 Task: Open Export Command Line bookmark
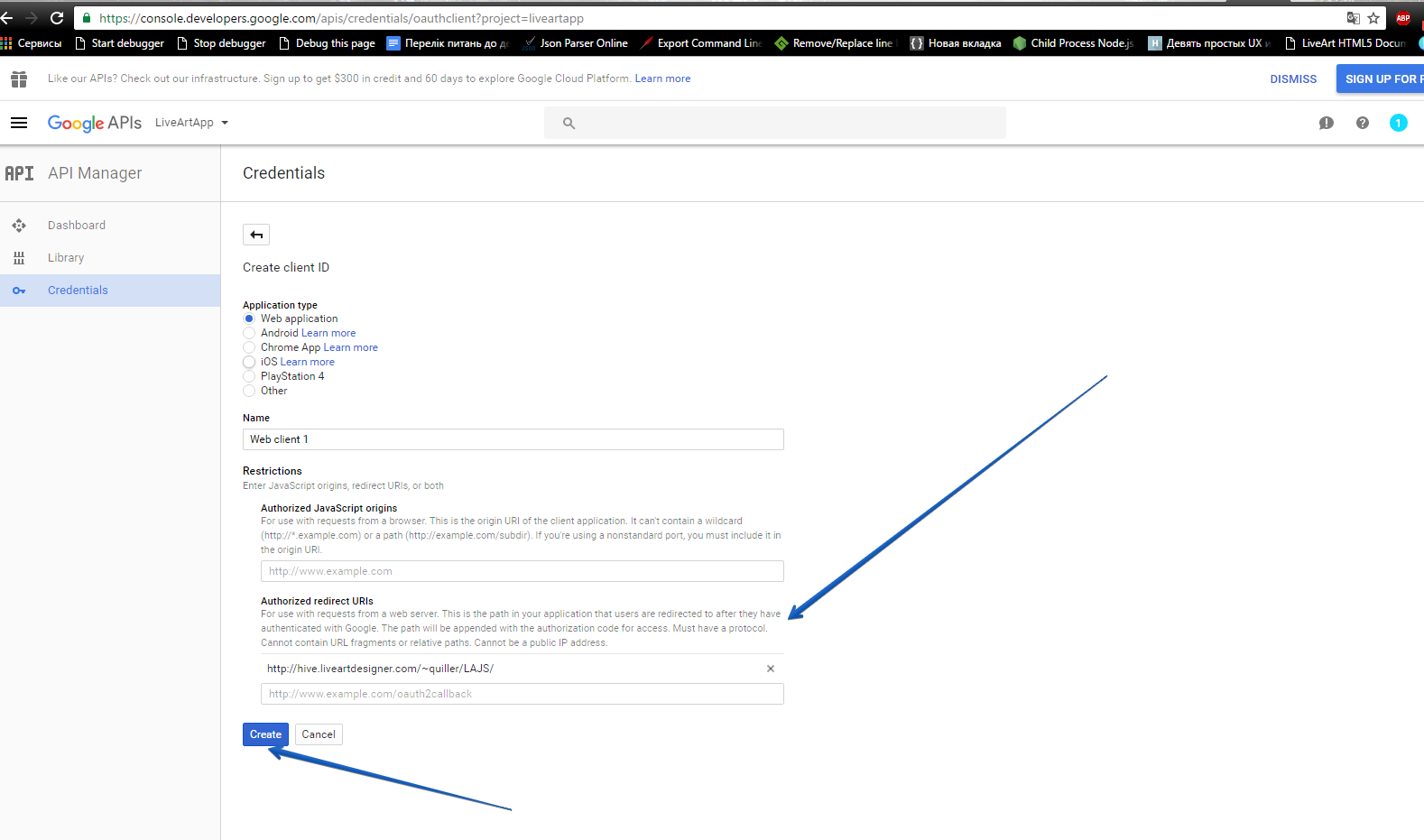coord(700,43)
